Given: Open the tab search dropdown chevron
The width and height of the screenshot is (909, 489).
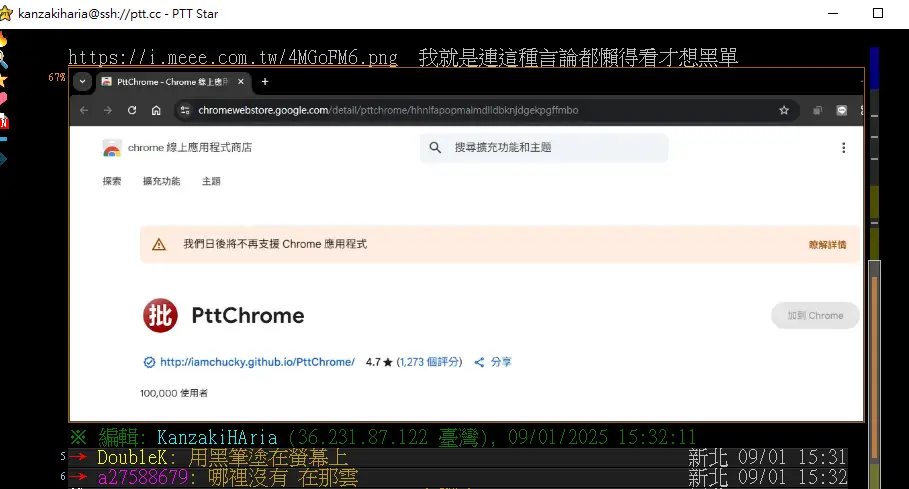Looking at the screenshot, I should point(82,82).
